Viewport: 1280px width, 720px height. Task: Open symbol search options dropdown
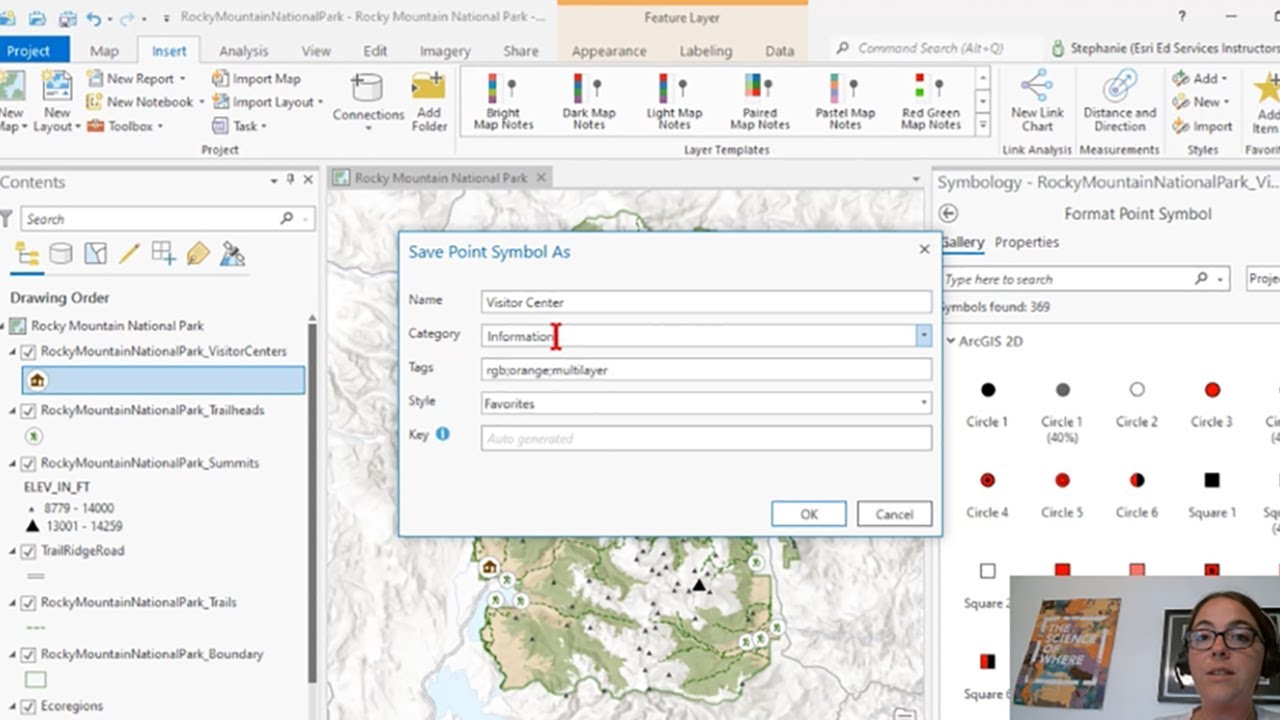(1221, 279)
